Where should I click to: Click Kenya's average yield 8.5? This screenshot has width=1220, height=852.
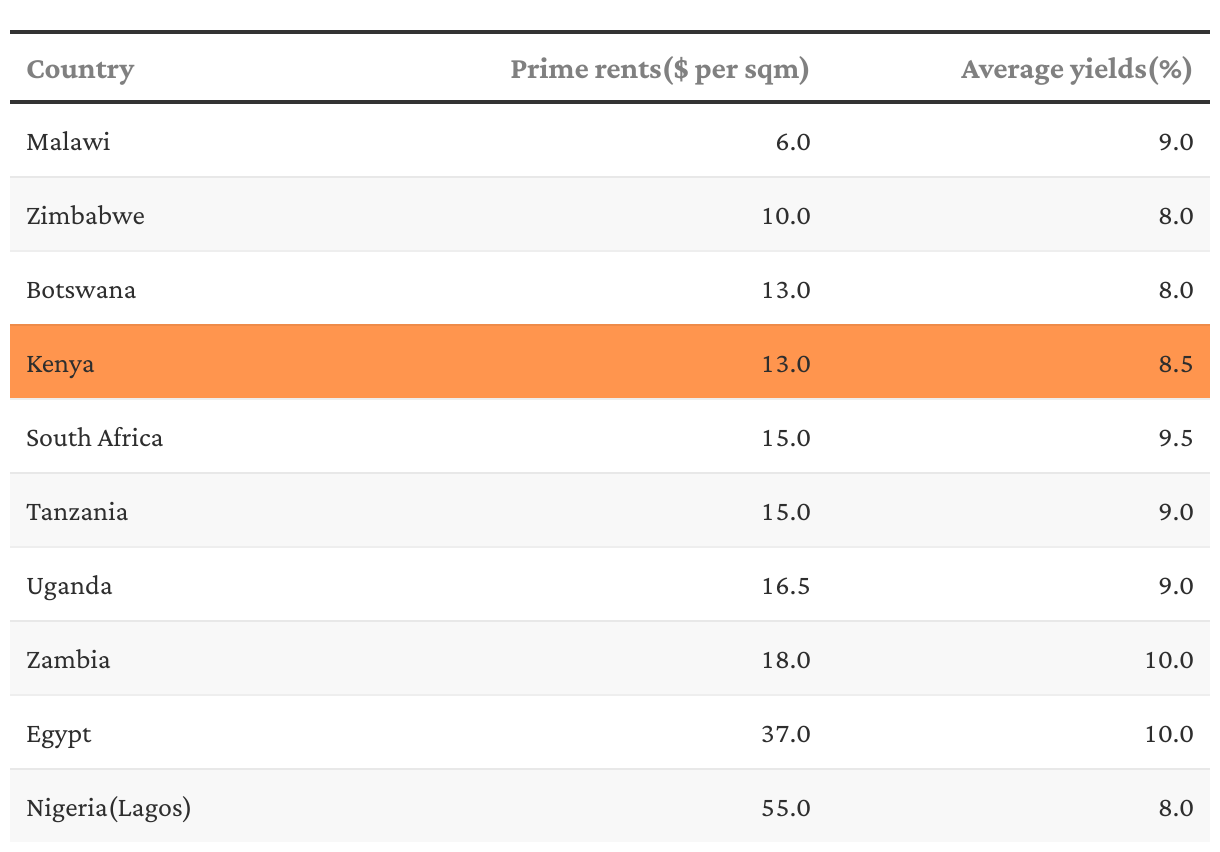1174,364
